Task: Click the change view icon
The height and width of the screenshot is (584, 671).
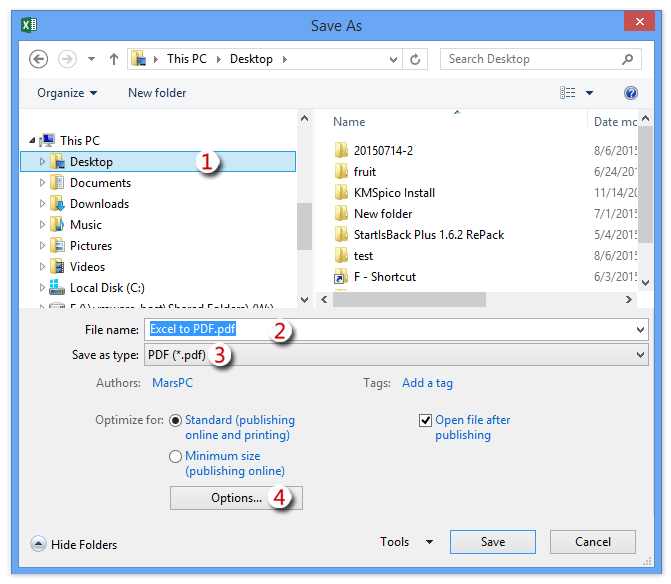Action: point(568,93)
